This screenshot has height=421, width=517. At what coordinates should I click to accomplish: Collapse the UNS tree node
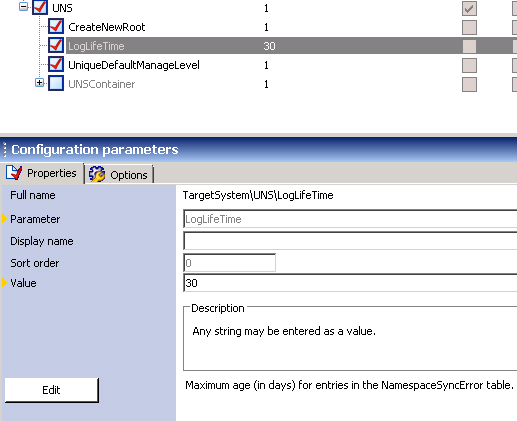(x=23, y=7)
